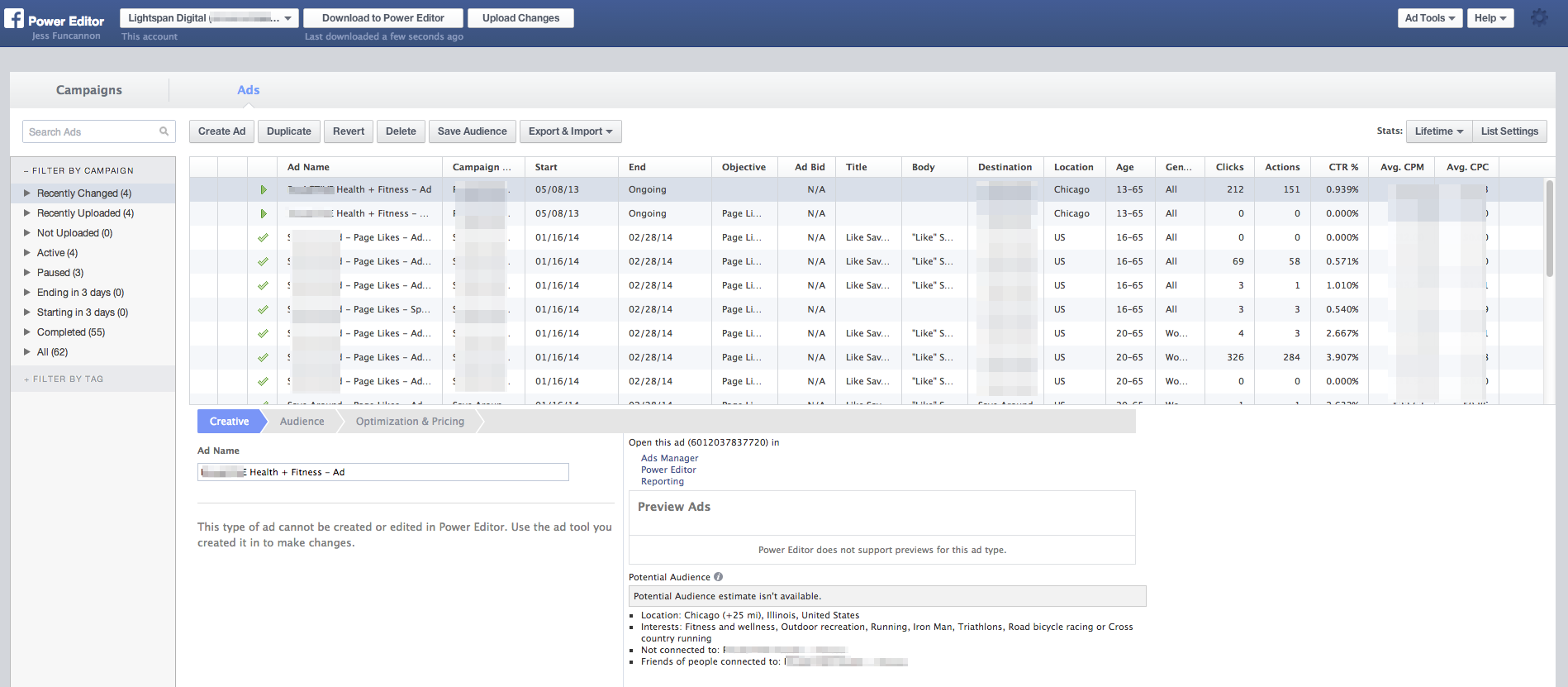Click Download to Power Editor button
1568x687 pixels.
pyautogui.click(x=383, y=18)
